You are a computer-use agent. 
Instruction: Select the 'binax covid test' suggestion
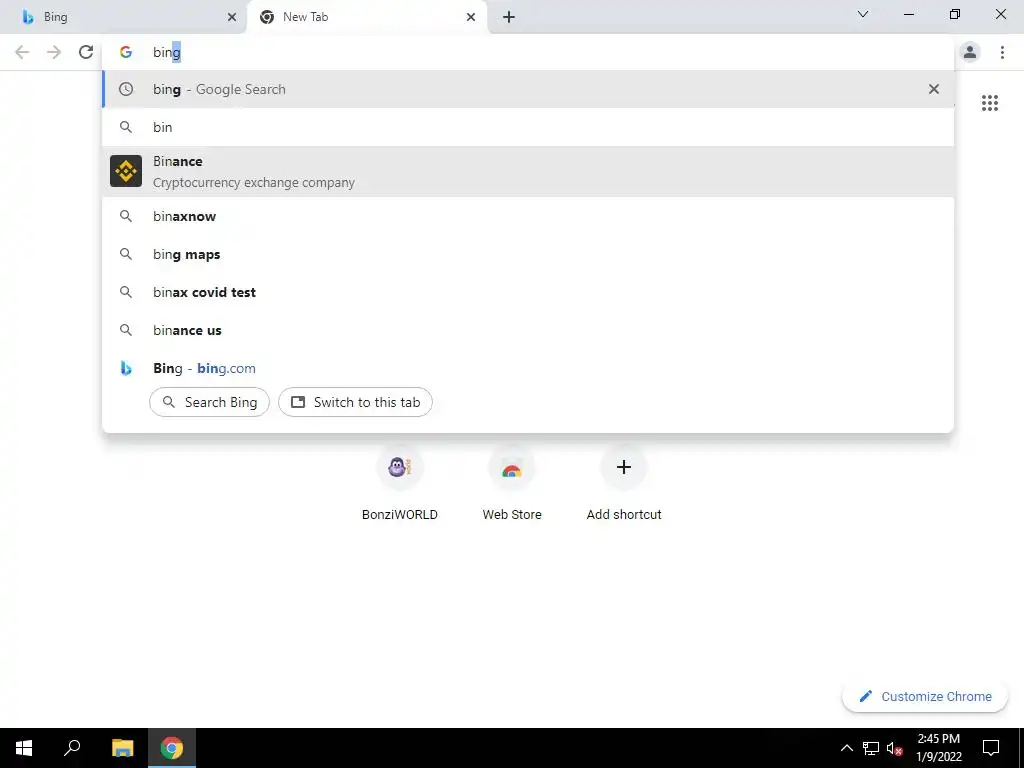[528, 292]
